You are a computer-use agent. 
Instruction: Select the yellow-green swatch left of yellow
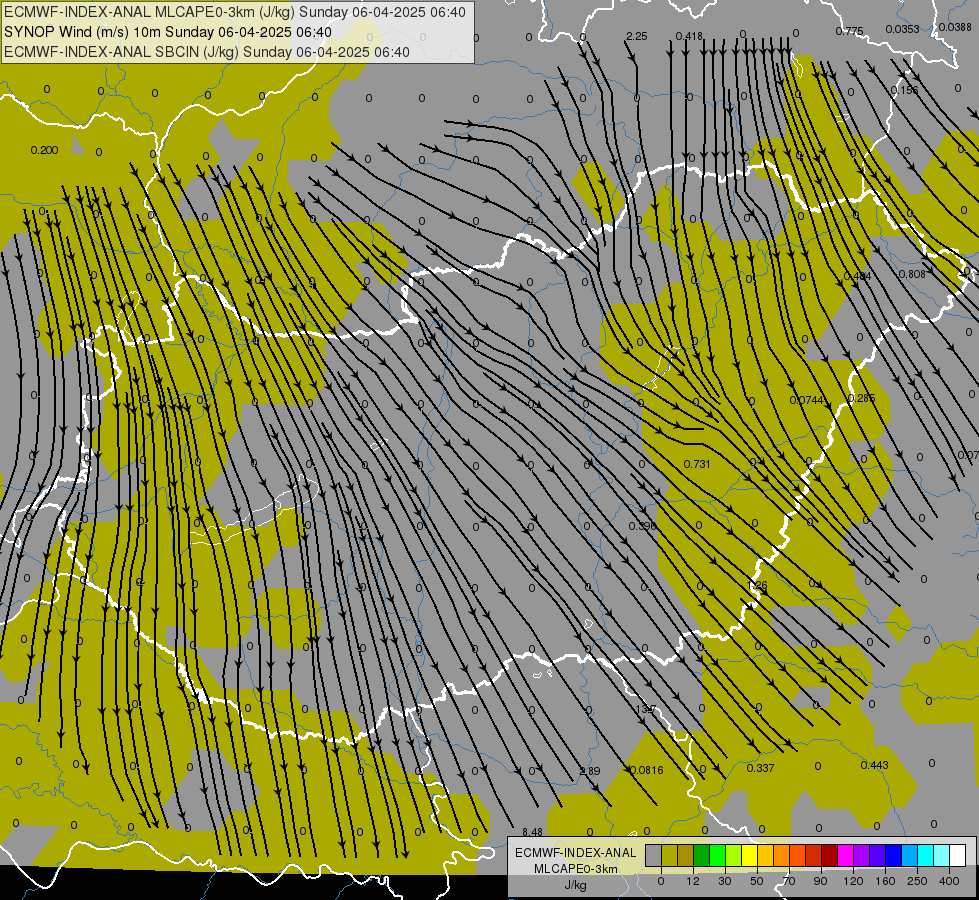click(734, 855)
